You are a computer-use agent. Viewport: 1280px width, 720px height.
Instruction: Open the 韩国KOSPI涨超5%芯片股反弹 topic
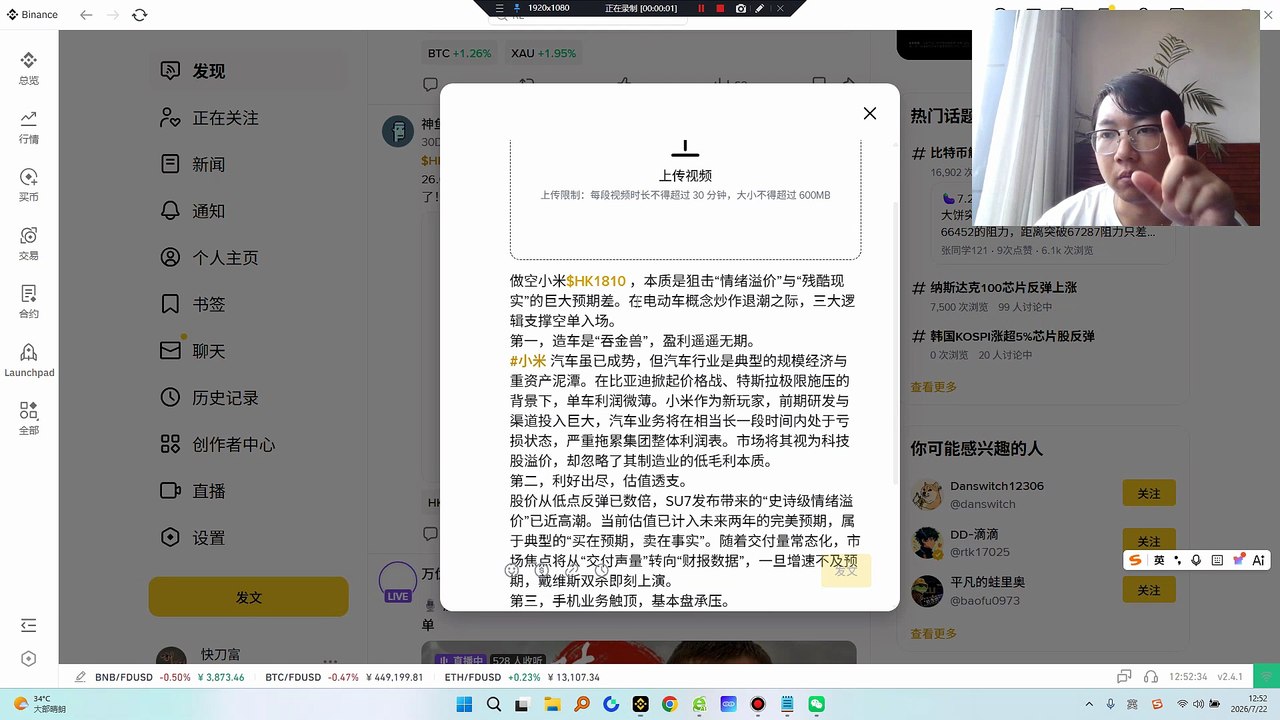[1012, 335]
